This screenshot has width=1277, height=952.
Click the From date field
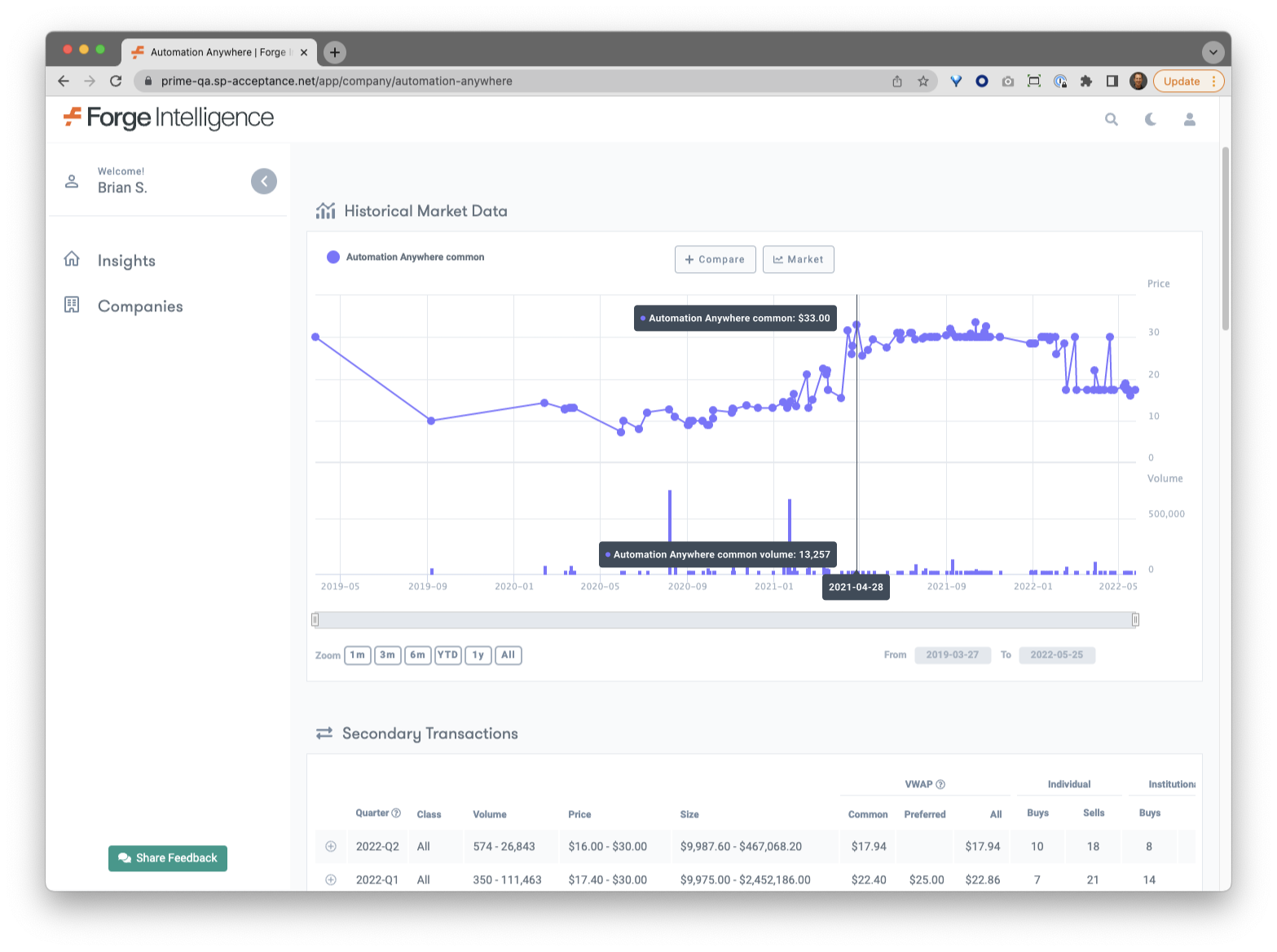952,655
